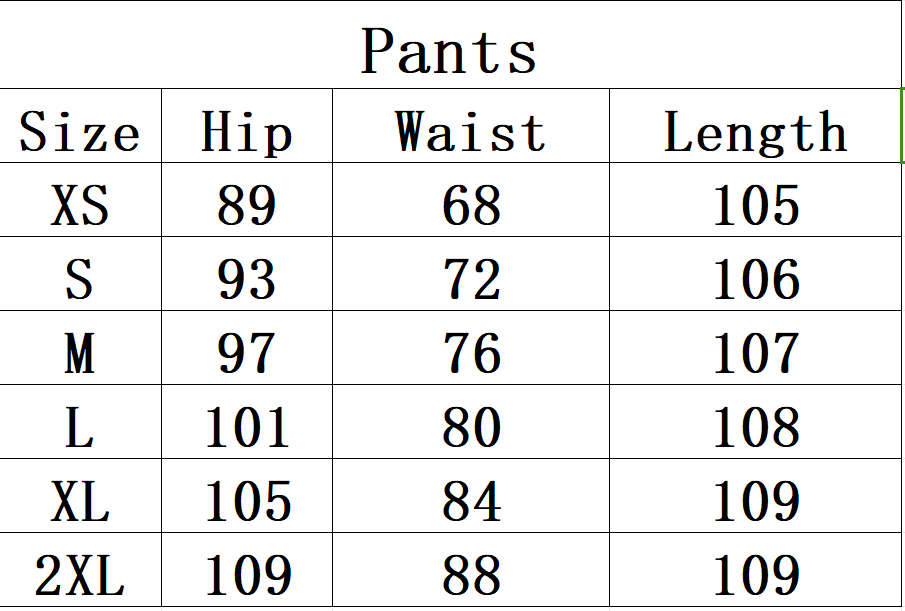Click the Length column header
Screen dimensions: 905x611
(x=756, y=132)
